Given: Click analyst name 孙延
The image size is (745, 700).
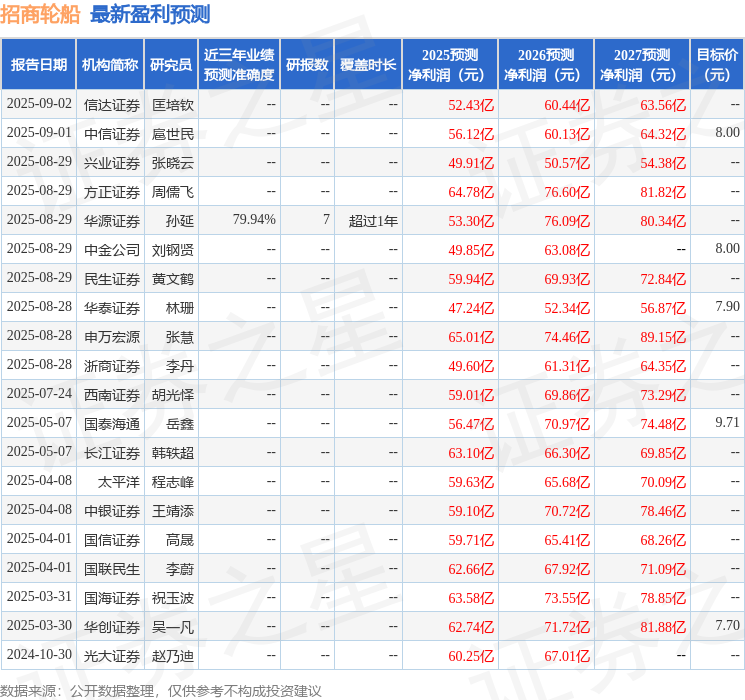Looking at the screenshot, I should (x=180, y=221).
